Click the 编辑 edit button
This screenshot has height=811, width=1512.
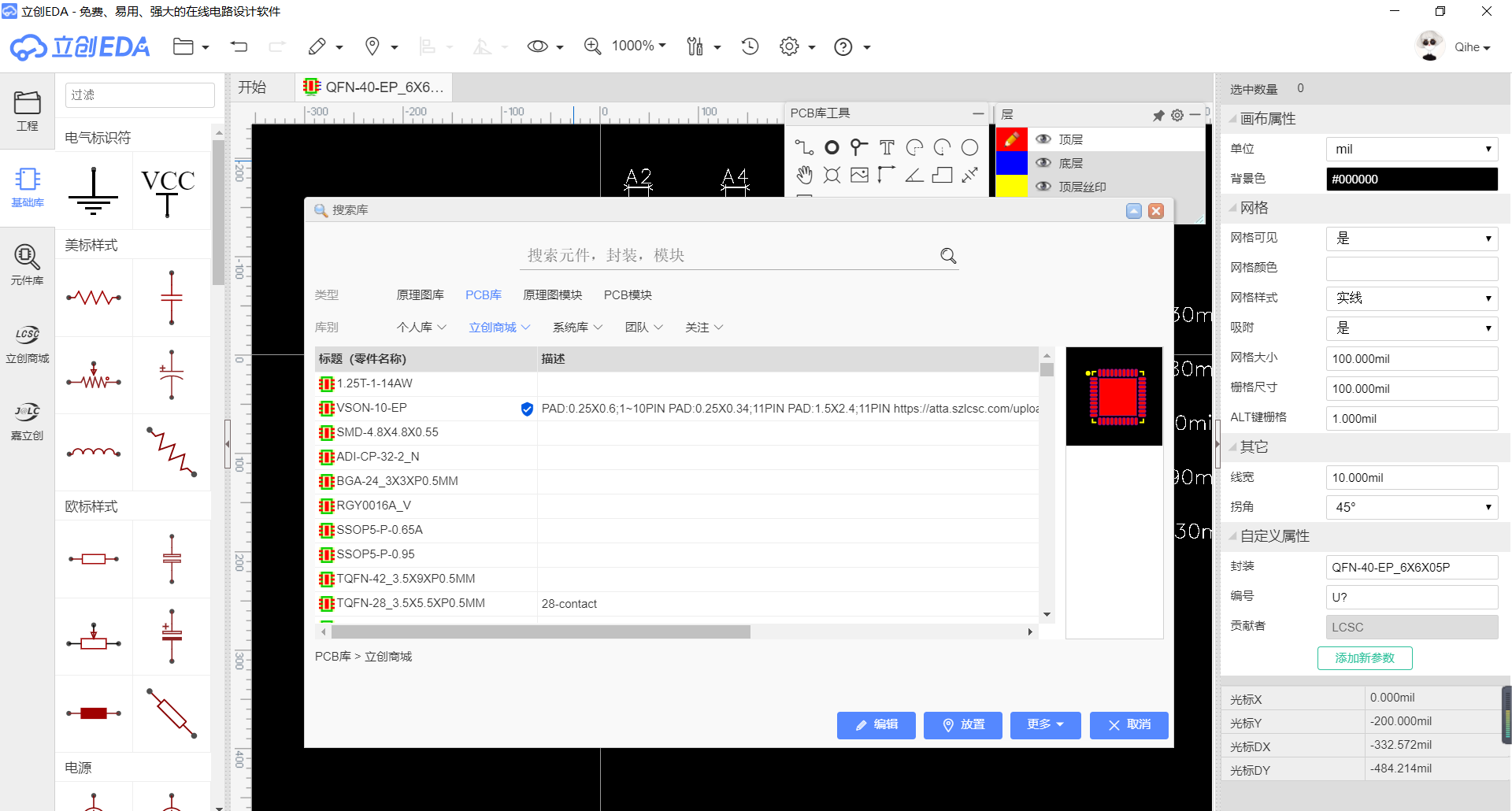pyautogui.click(x=876, y=724)
